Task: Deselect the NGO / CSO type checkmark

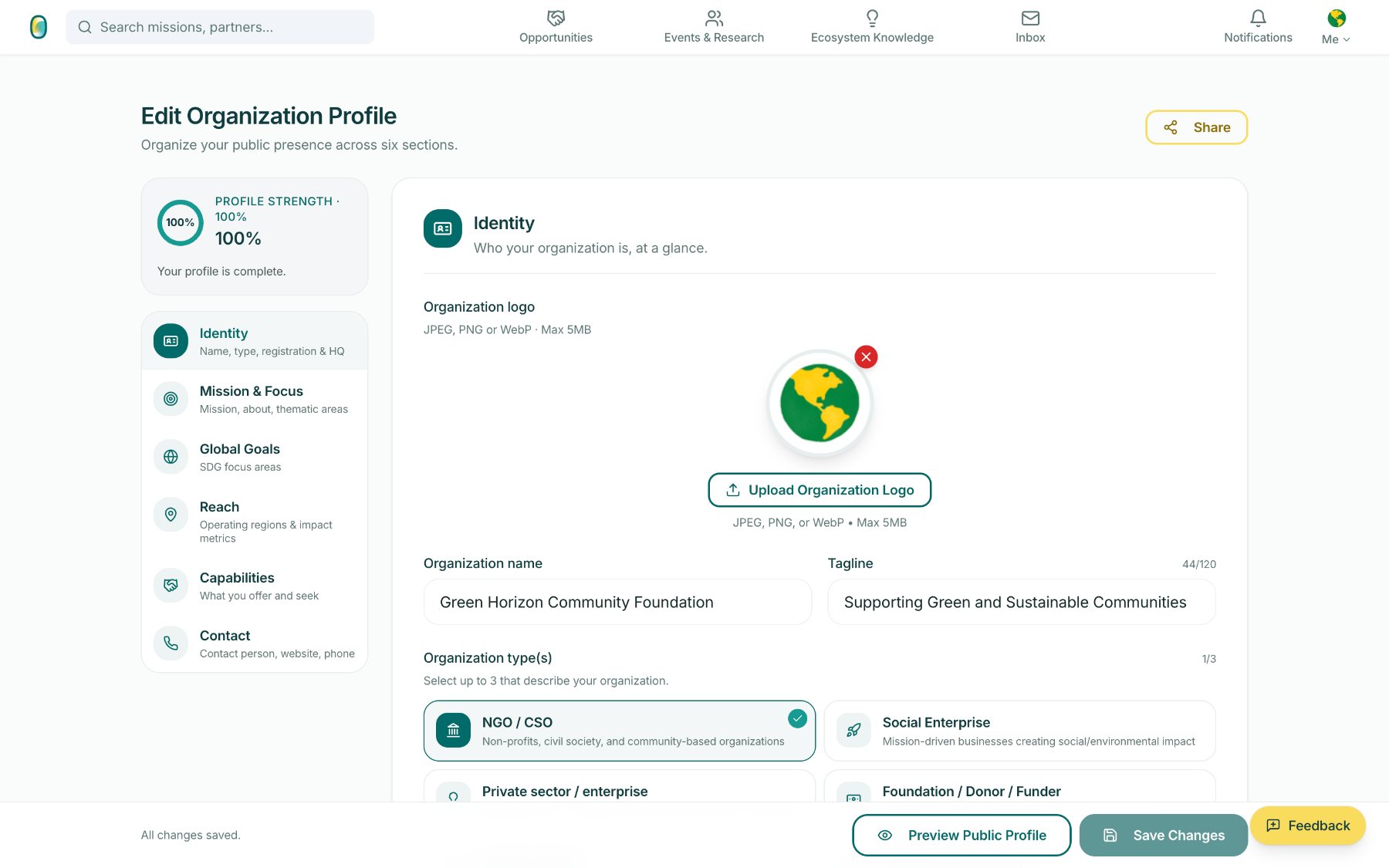Action: pyautogui.click(x=797, y=718)
